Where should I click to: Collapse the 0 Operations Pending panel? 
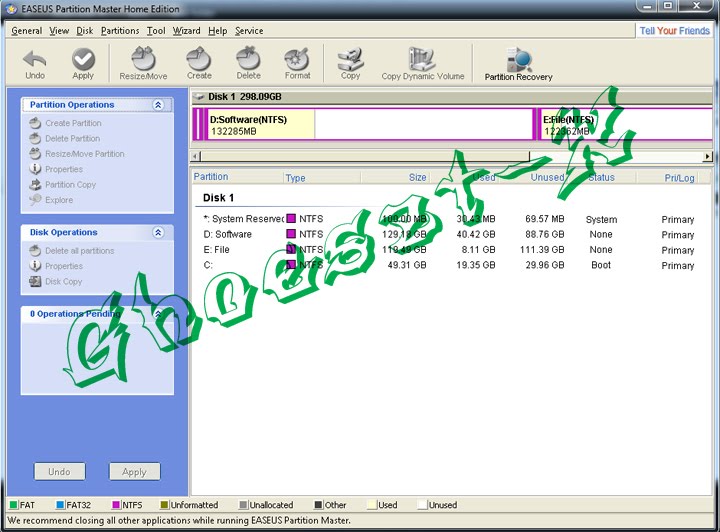[x=158, y=314]
